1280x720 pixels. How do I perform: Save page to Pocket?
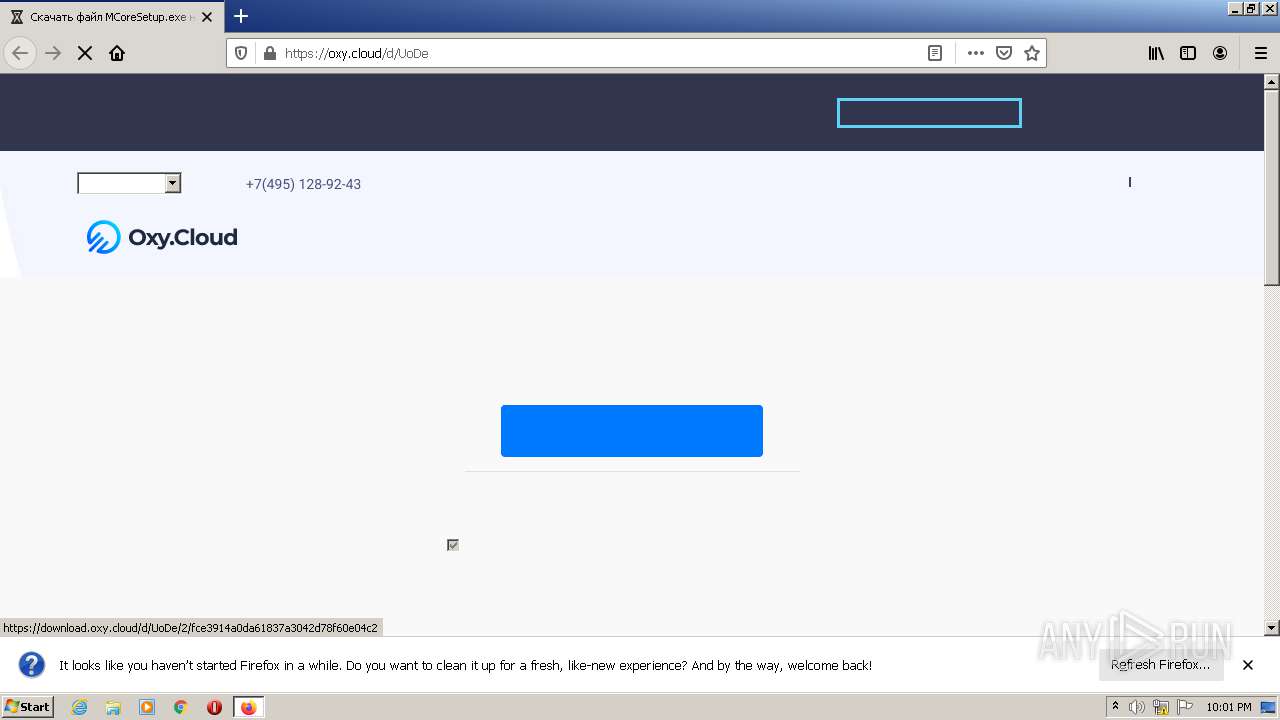(x=1004, y=53)
